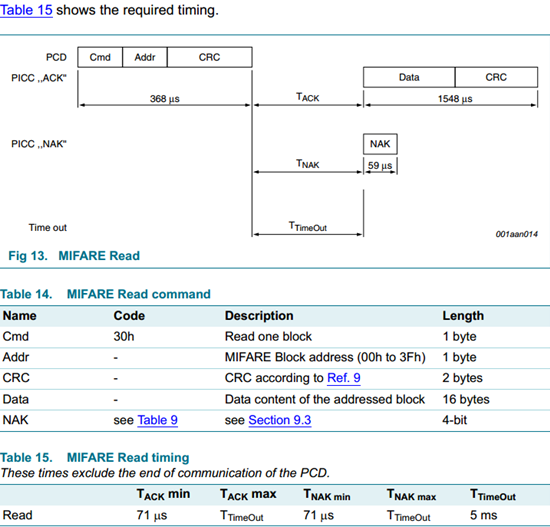Click the Cmd box in PCD frame
The height and width of the screenshot is (527, 550).
click(x=100, y=57)
